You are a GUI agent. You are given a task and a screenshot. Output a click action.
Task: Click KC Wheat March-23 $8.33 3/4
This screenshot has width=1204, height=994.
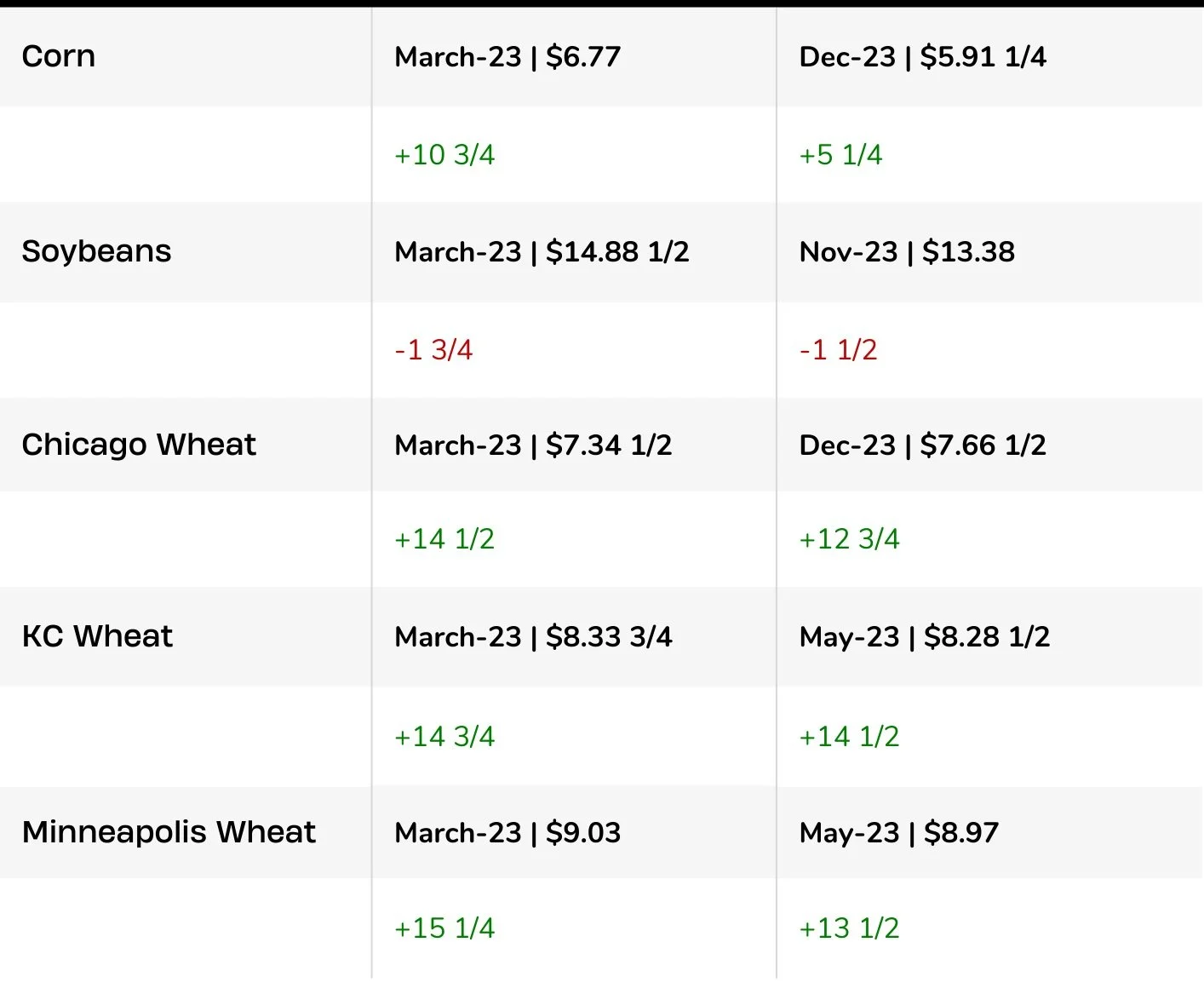(x=533, y=637)
